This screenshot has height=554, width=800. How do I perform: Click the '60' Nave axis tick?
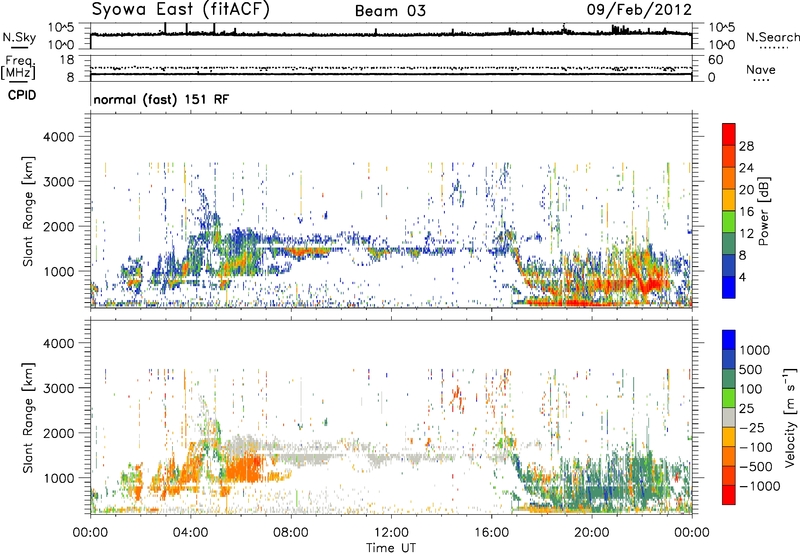pos(715,60)
